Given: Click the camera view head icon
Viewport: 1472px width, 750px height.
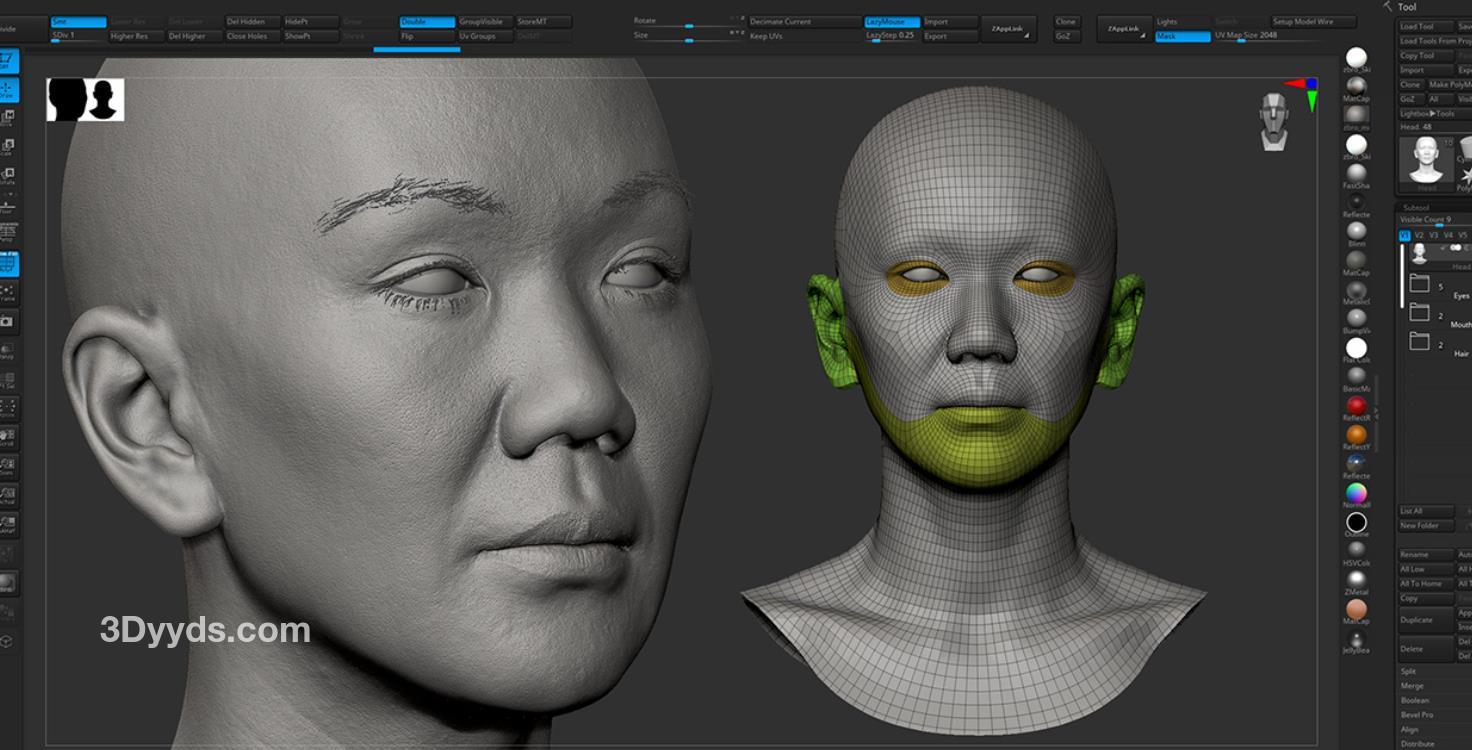Looking at the screenshot, I should pos(1273,121).
